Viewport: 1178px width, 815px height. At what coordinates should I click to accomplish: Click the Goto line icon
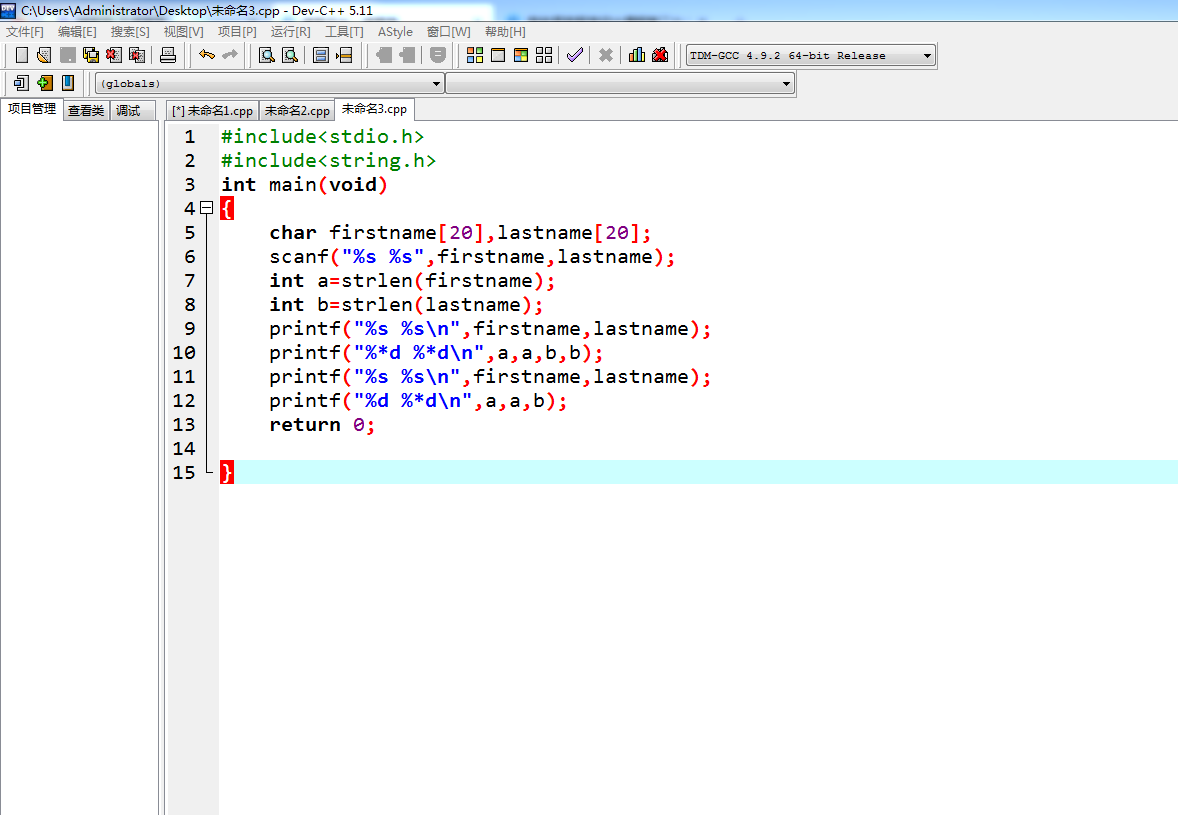coord(344,55)
